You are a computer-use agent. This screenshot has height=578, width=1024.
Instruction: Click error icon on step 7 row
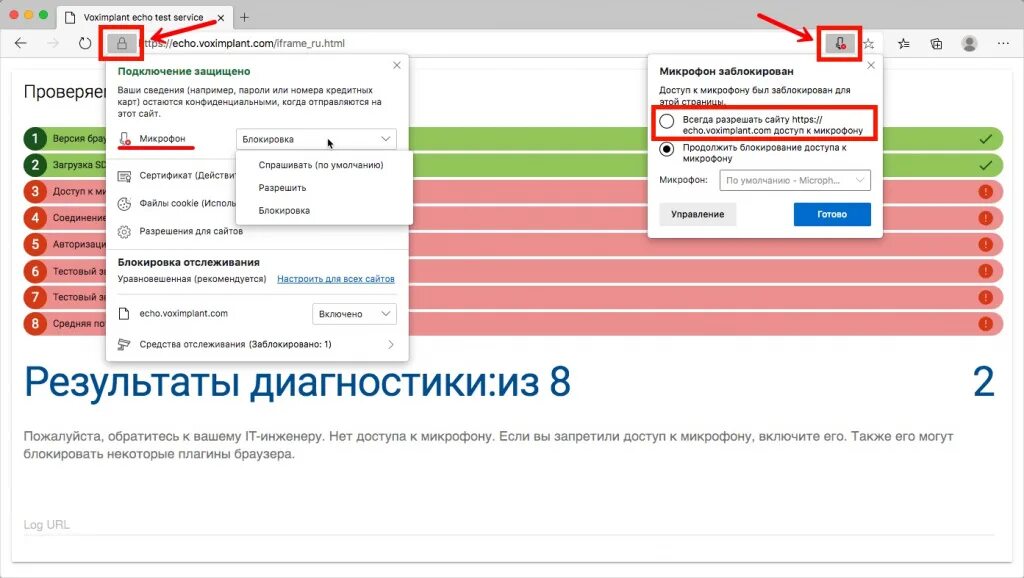[x=985, y=297]
